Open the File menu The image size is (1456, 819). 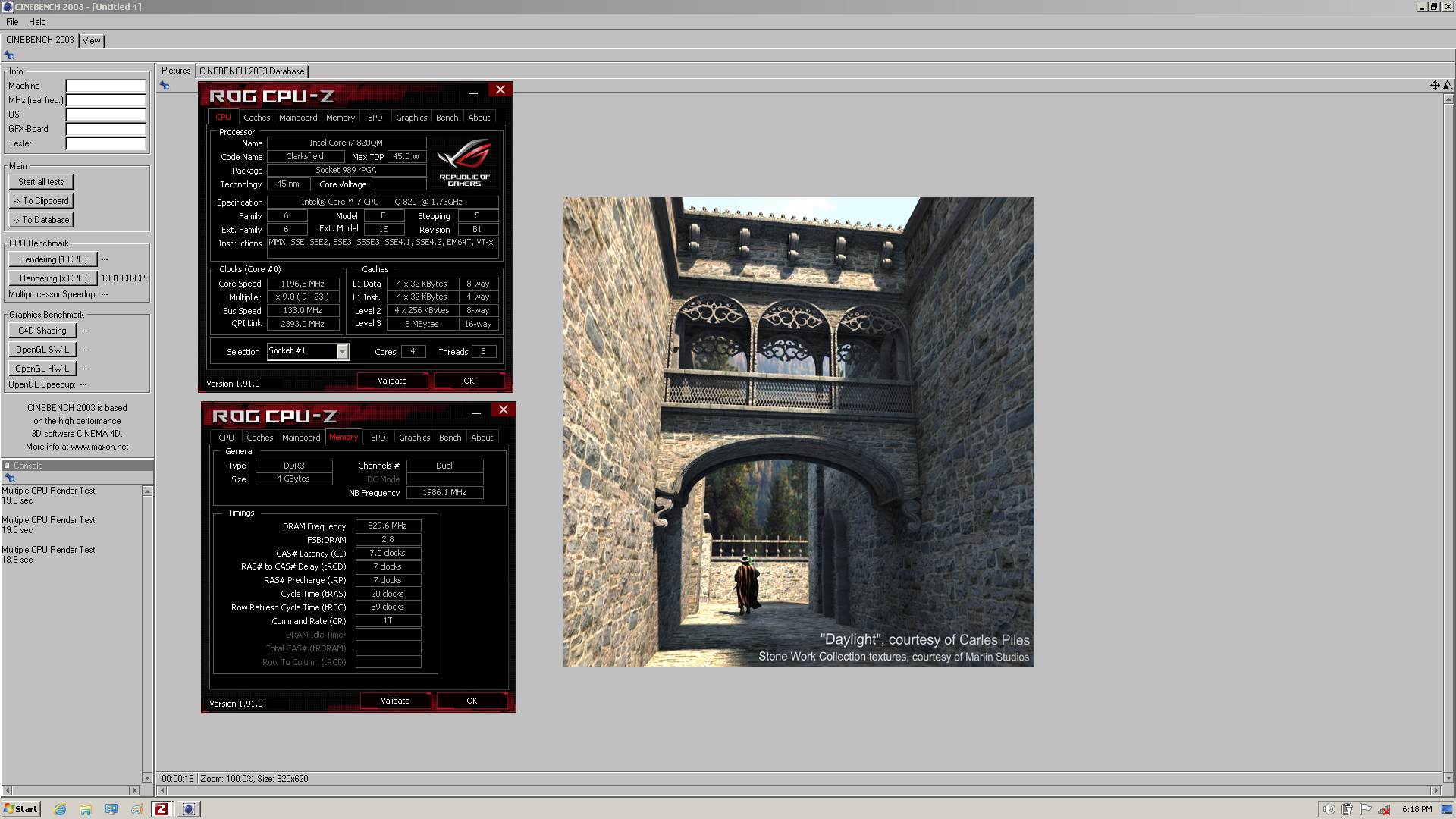12,22
